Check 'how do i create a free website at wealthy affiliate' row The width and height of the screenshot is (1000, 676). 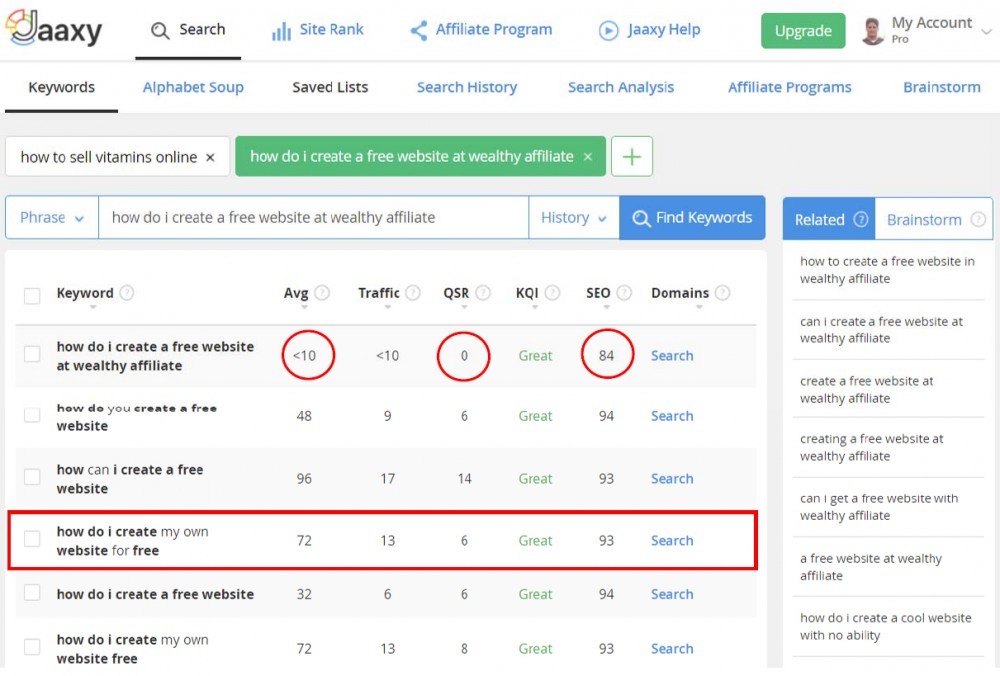32,354
